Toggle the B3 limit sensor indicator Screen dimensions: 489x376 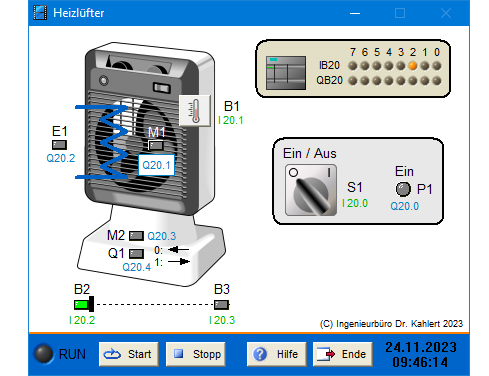[x=221, y=304]
